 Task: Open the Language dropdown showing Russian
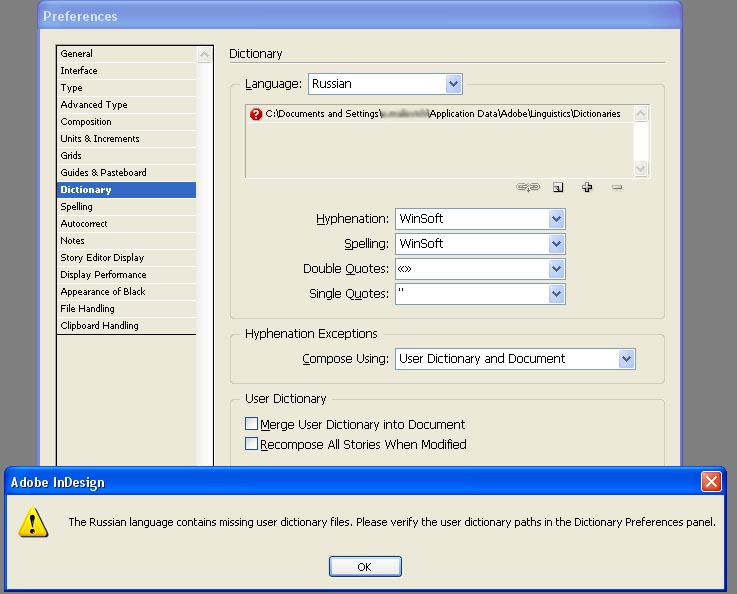[453, 84]
